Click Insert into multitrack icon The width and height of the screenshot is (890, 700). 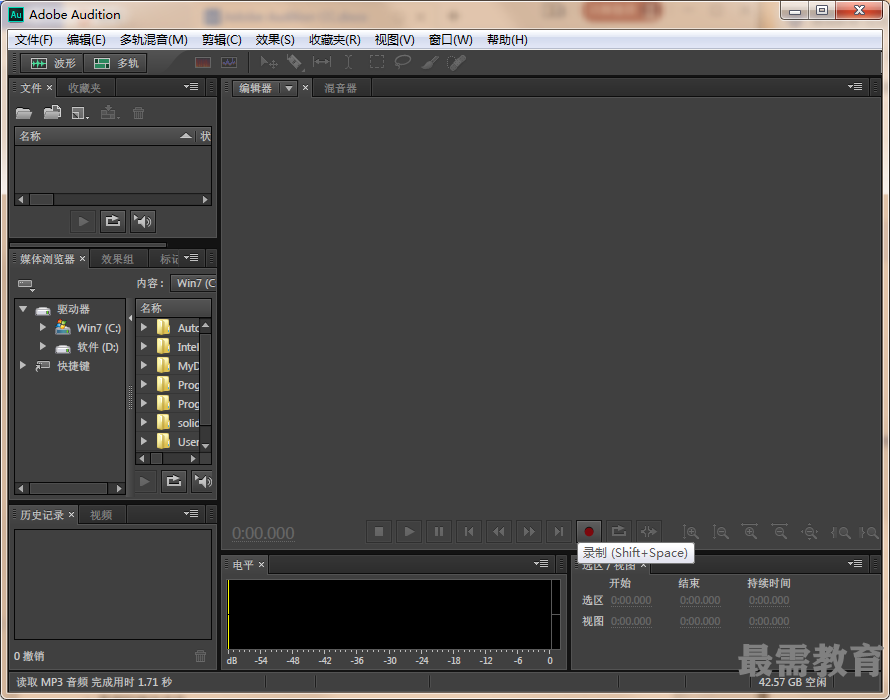pos(110,112)
